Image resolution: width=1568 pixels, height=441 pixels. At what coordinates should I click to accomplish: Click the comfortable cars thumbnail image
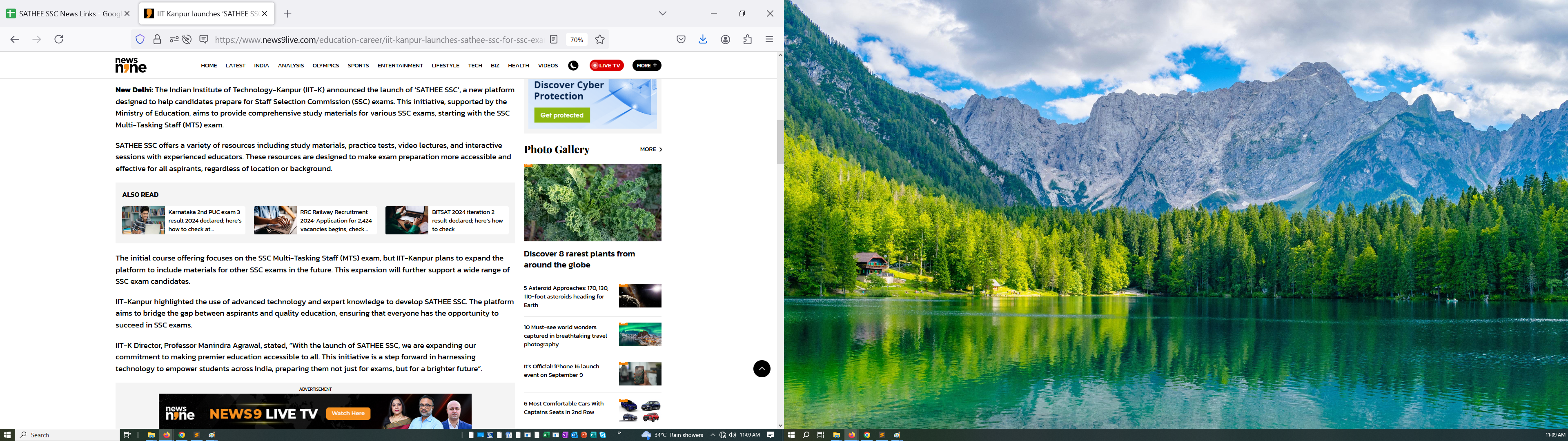[640, 410]
